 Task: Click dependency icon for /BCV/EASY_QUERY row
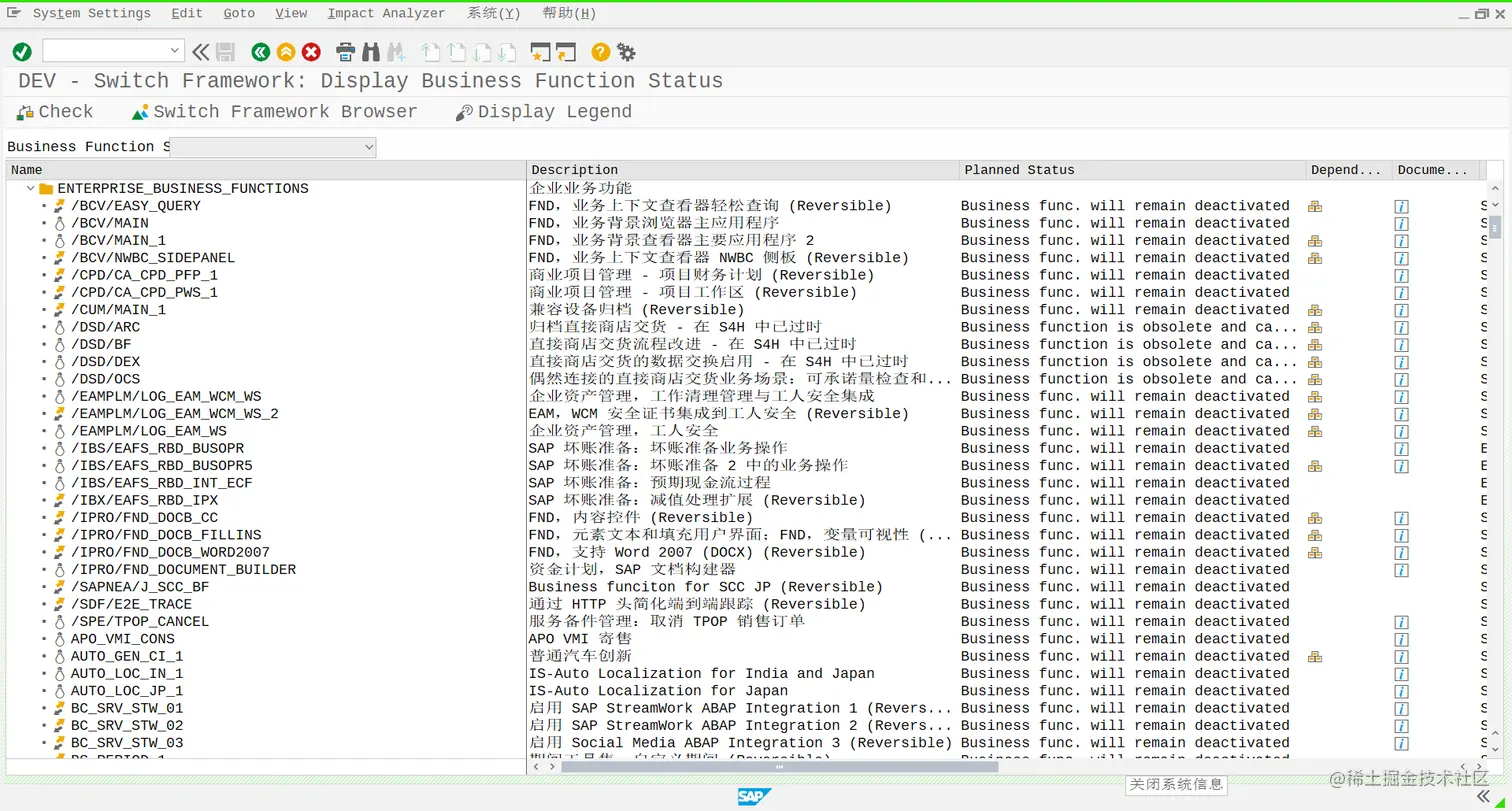(x=1315, y=206)
